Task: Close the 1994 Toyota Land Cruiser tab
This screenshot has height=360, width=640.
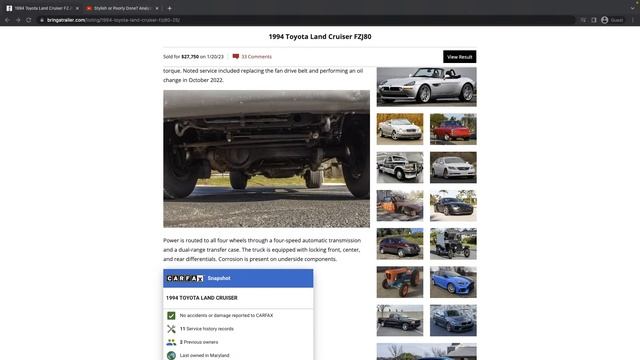Action: click(x=77, y=8)
